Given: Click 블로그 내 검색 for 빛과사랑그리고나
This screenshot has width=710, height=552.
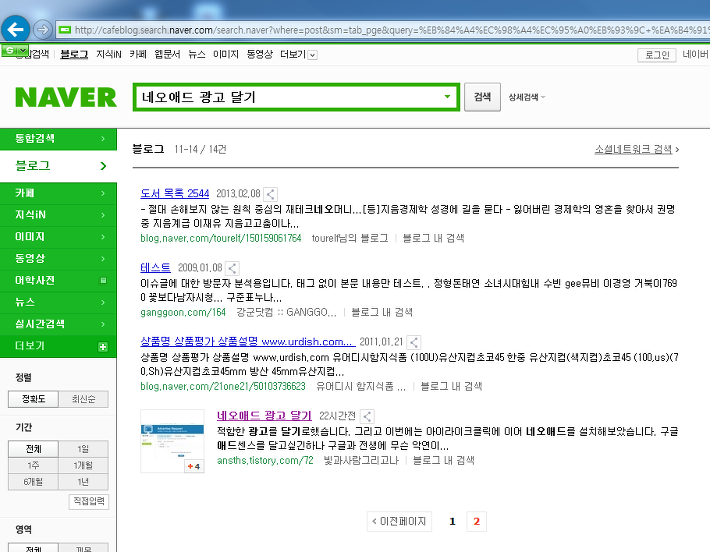Looking at the screenshot, I should pos(443,461).
